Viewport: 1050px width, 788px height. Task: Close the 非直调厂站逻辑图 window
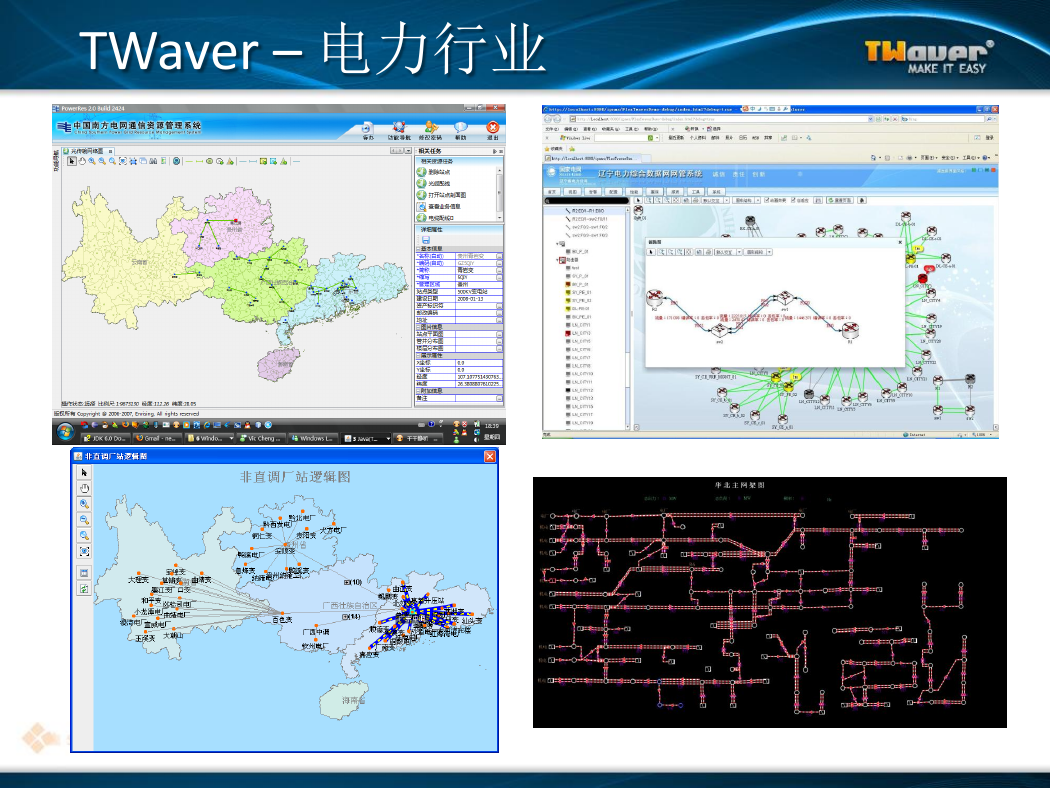tap(490, 456)
